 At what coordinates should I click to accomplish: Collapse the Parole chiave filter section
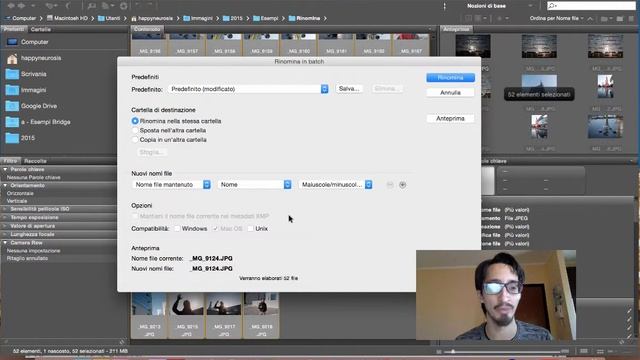tap(5, 169)
